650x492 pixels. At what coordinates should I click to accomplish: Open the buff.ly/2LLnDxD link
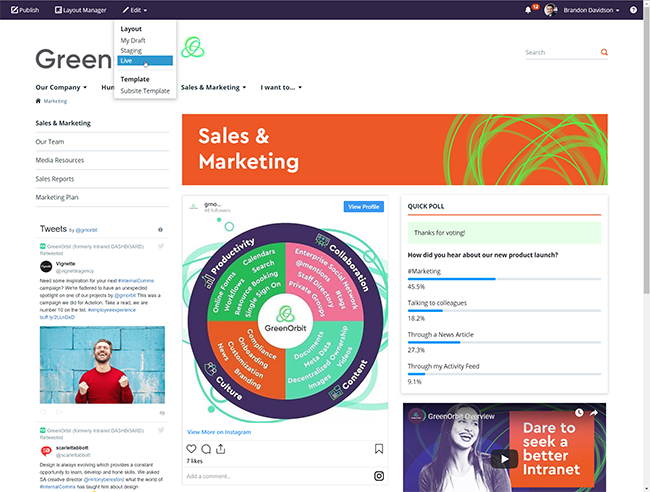pos(57,317)
